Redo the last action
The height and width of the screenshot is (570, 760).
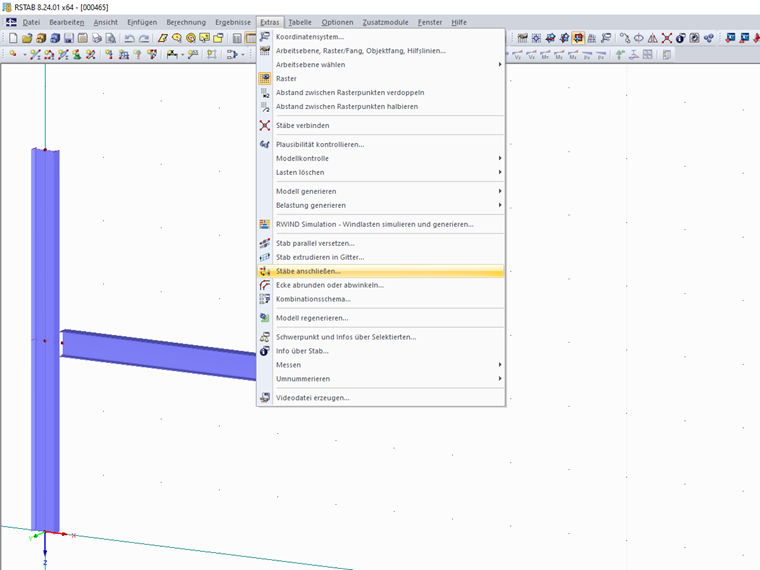(x=143, y=38)
